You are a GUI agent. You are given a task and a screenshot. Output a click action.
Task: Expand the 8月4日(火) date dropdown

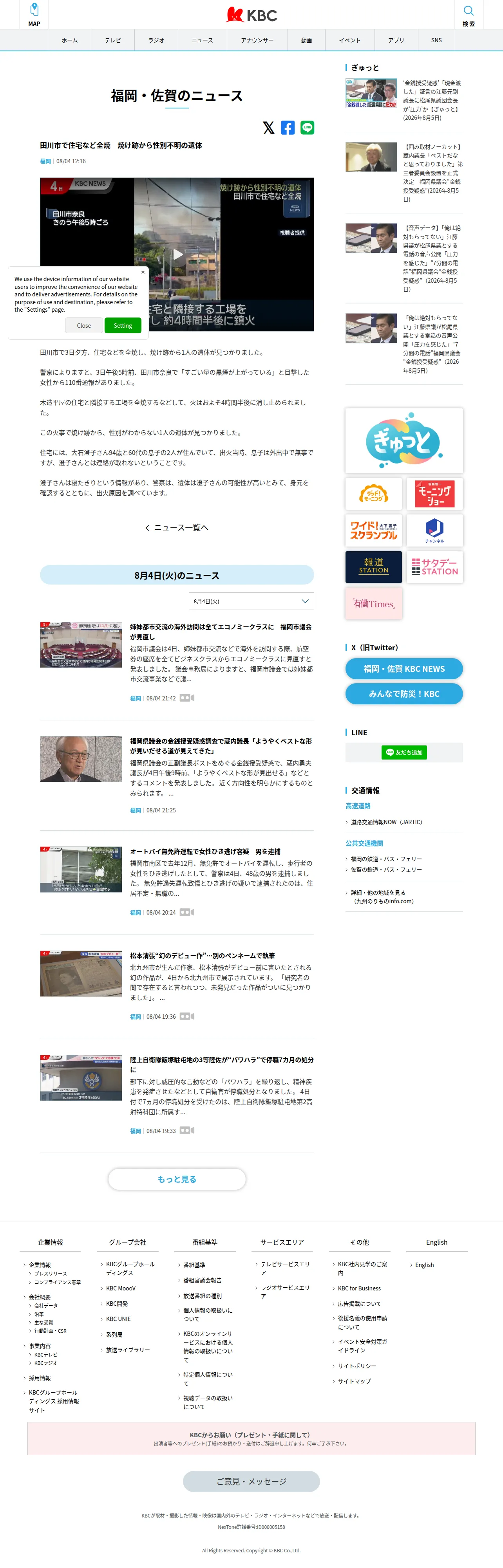[251, 601]
